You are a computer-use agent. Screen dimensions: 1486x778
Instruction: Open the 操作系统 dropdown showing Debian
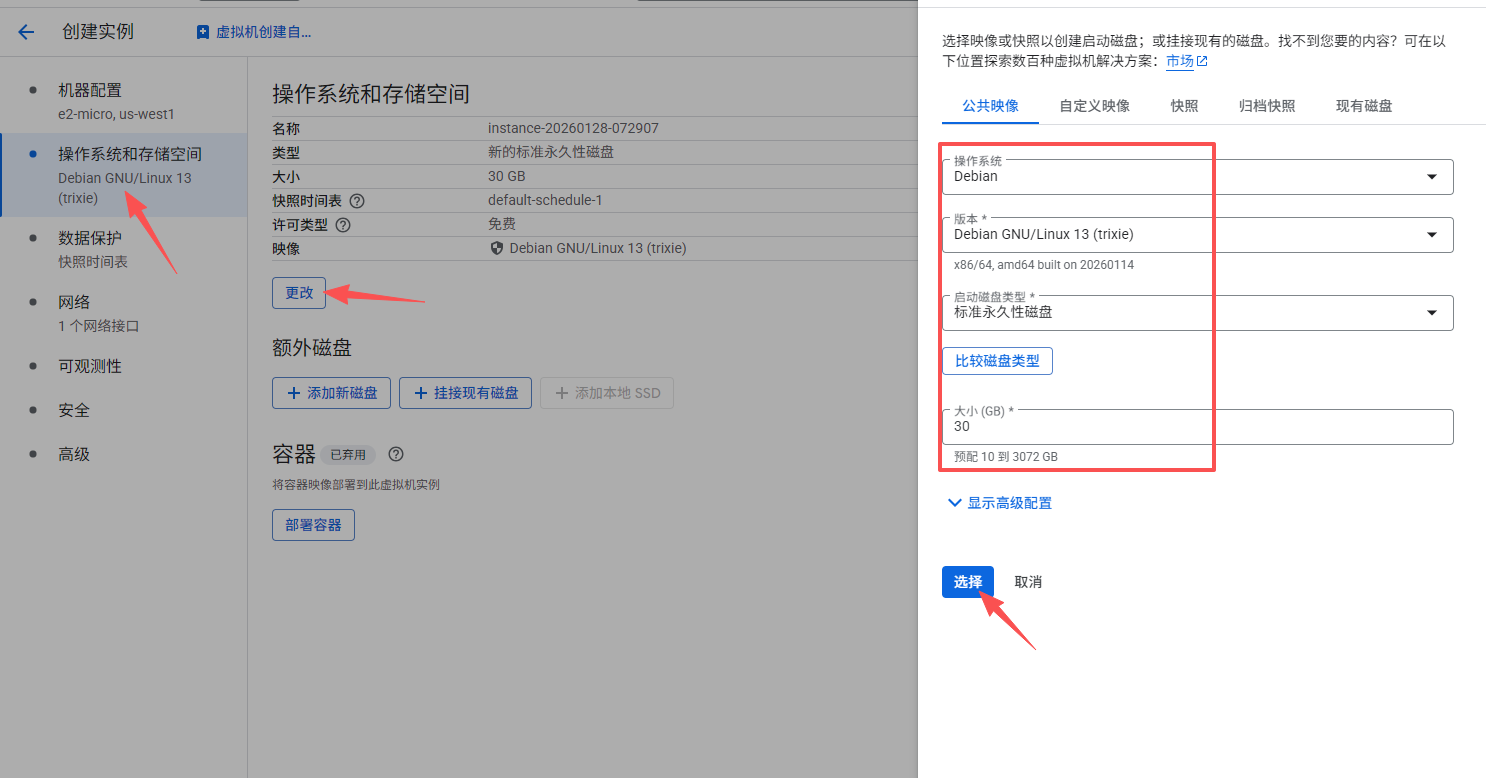[1196, 177]
